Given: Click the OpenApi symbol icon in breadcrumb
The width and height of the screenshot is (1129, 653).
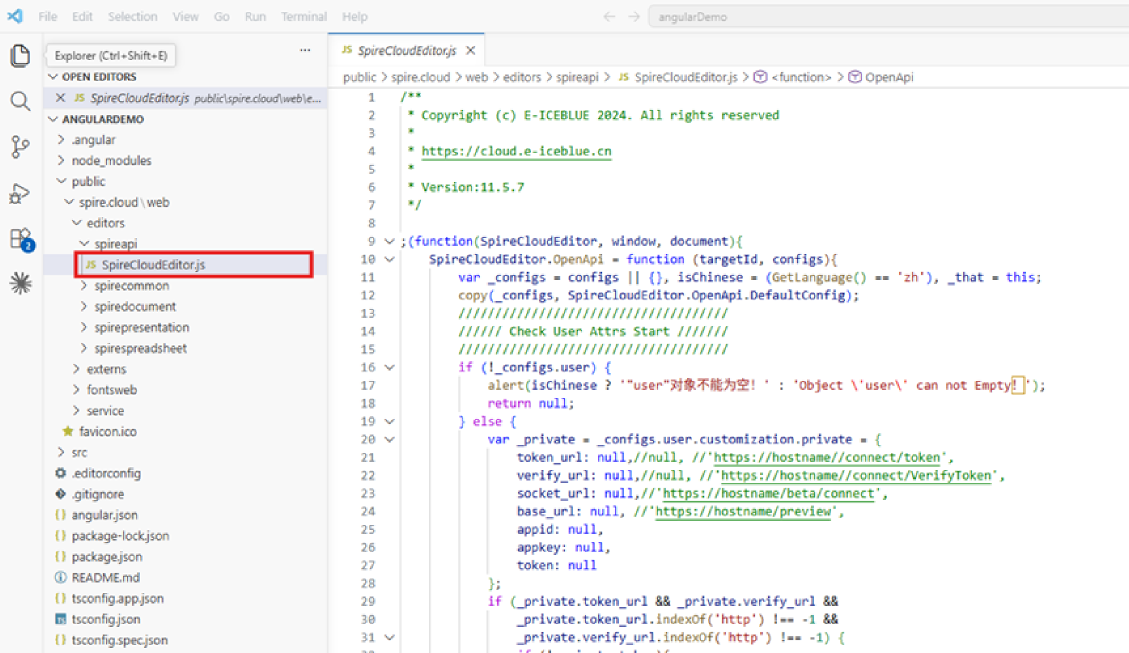Looking at the screenshot, I should coord(855,77).
